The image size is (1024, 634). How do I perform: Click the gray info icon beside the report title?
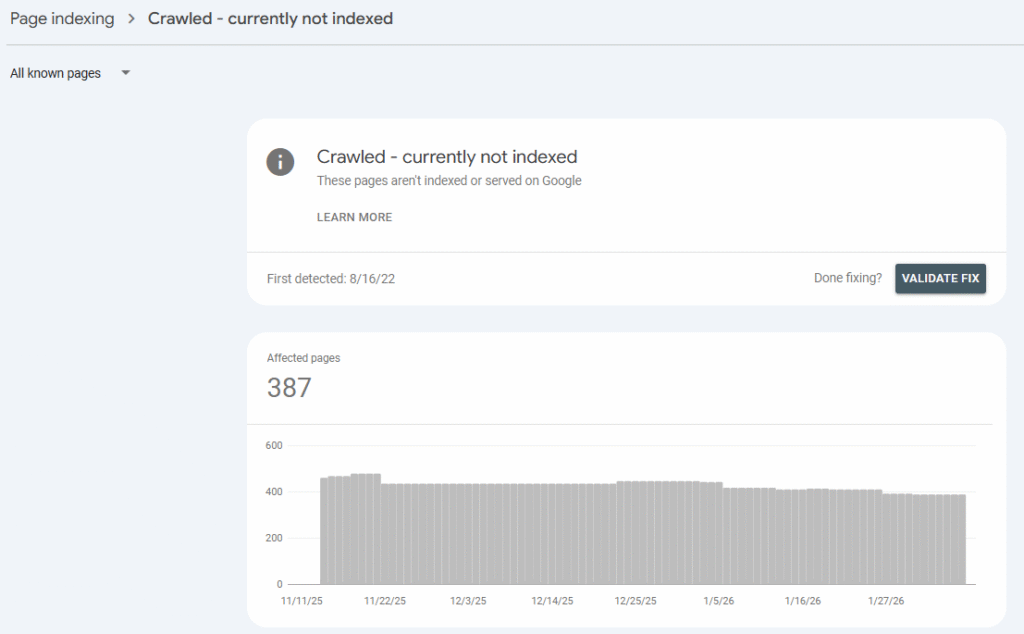(280, 162)
